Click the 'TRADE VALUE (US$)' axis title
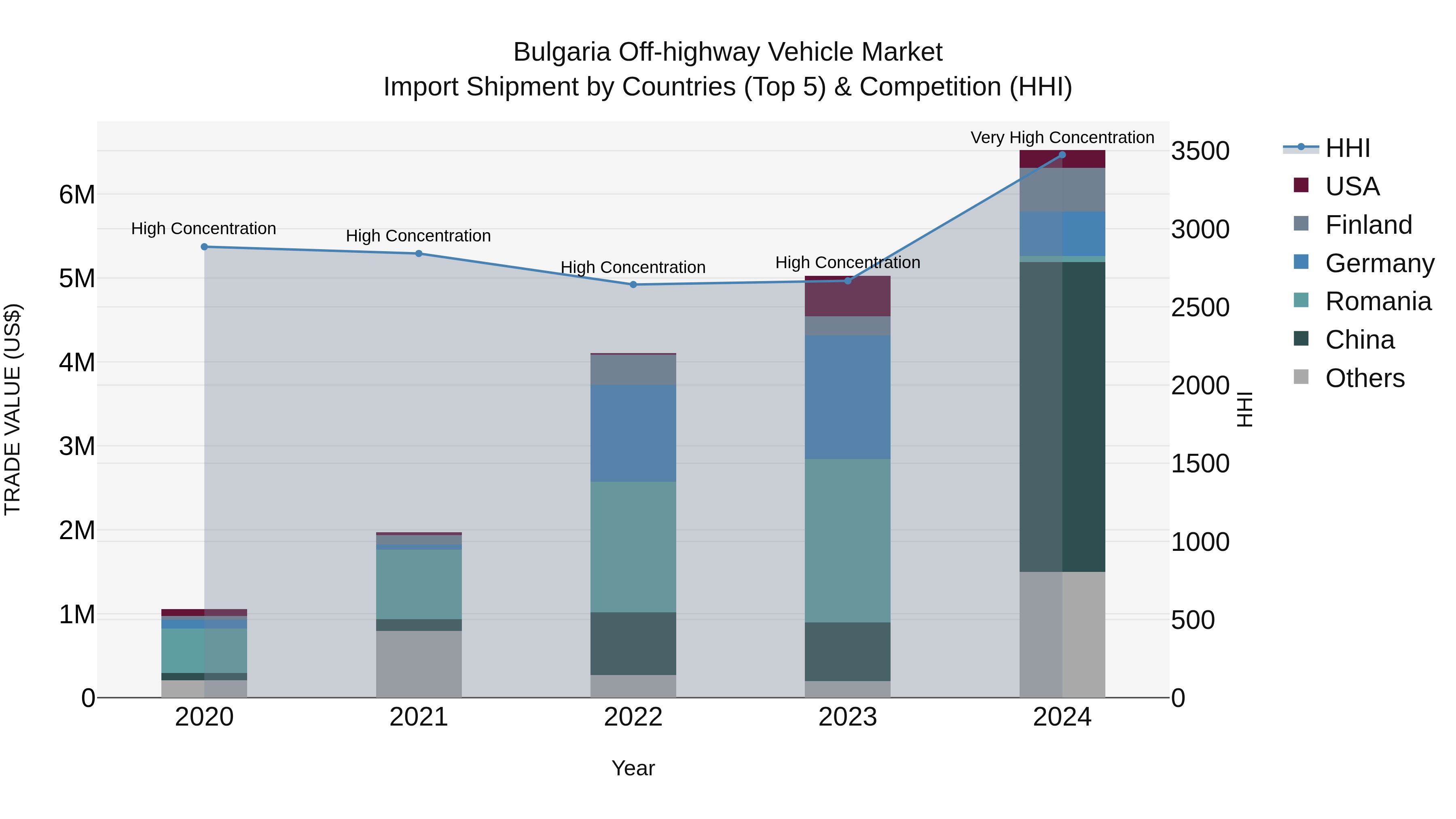This screenshot has width=1456, height=819. [x=13, y=410]
